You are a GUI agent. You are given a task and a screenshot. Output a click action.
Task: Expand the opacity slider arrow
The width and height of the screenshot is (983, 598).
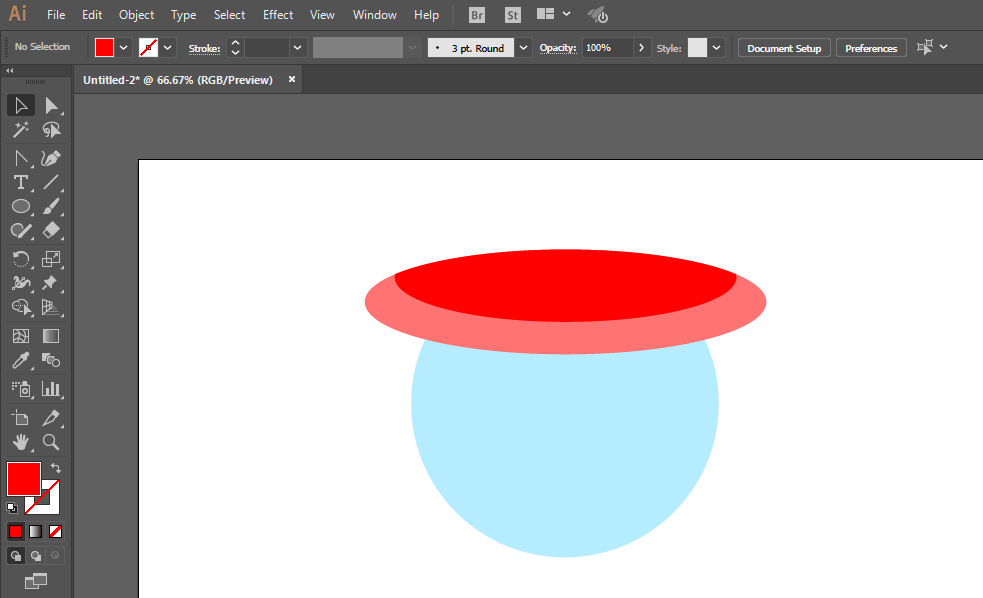[x=641, y=48]
